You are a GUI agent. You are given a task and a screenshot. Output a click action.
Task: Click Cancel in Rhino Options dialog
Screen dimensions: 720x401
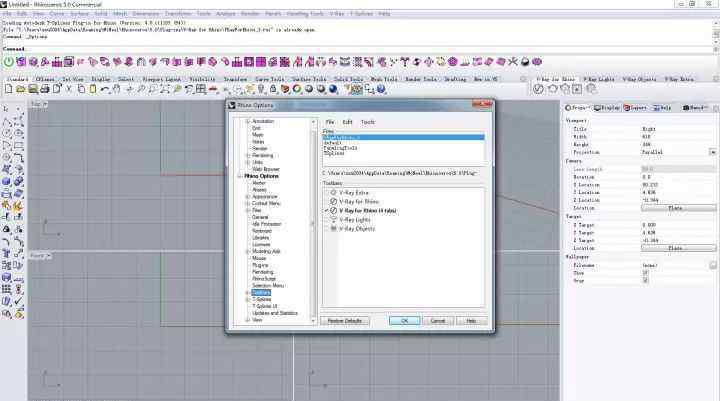coord(438,321)
